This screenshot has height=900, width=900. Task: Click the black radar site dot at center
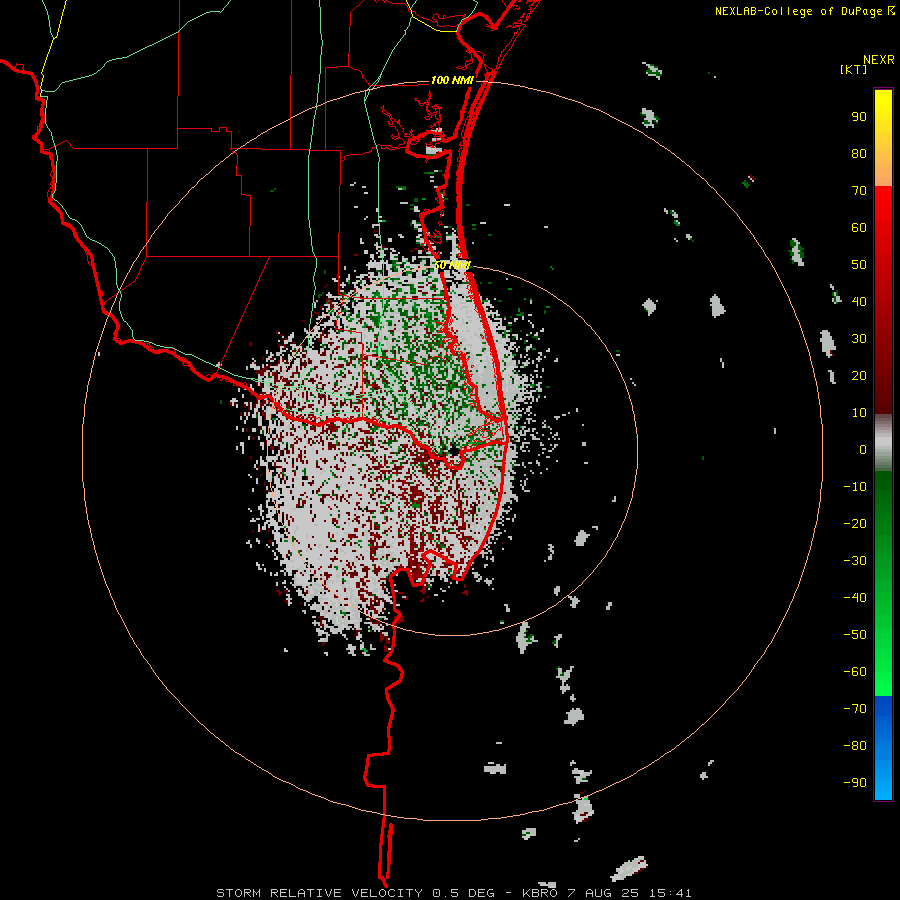pos(454,451)
